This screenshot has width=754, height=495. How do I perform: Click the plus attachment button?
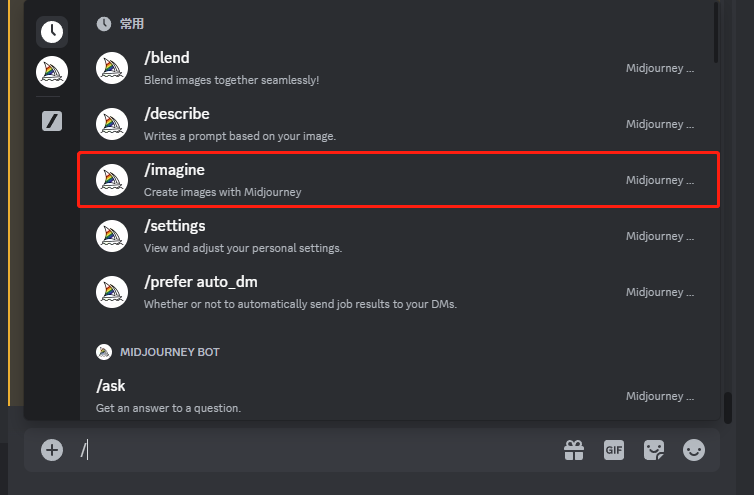point(52,450)
